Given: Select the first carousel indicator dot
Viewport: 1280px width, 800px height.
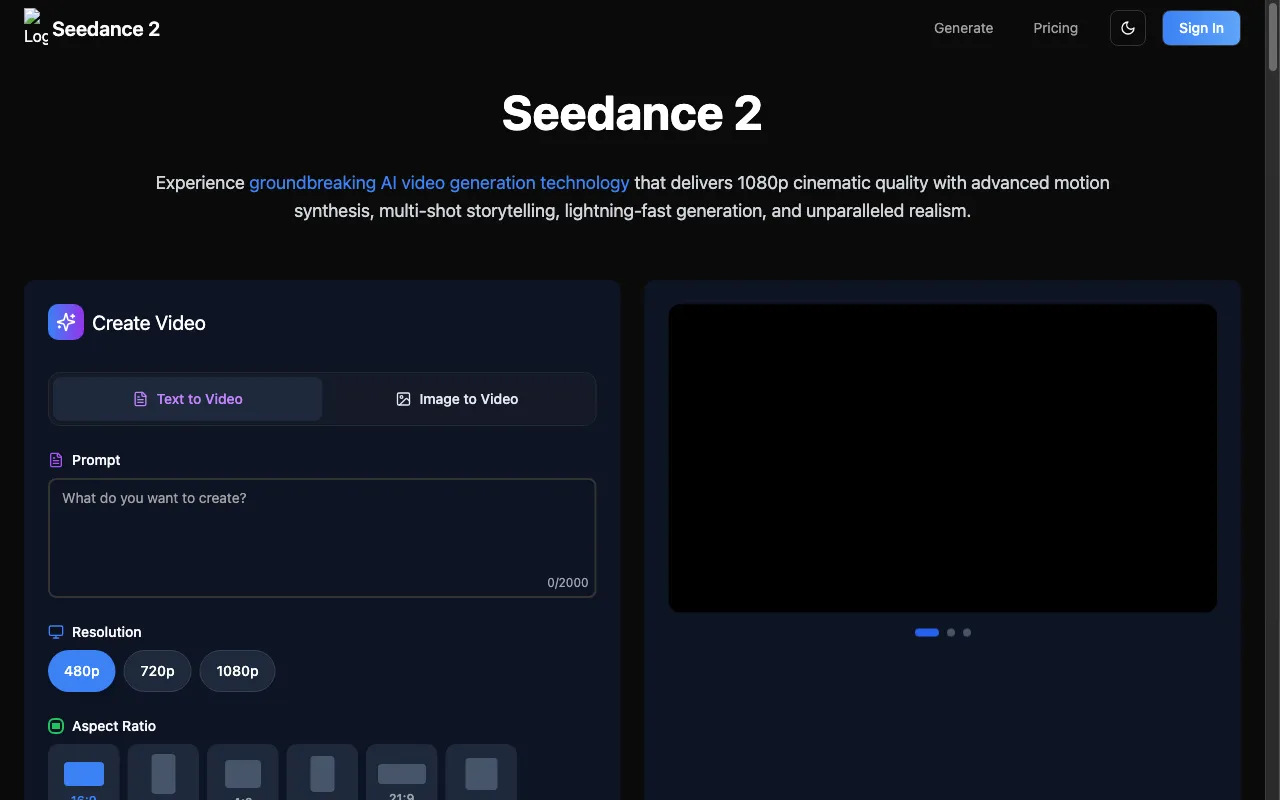Looking at the screenshot, I should (x=927, y=632).
